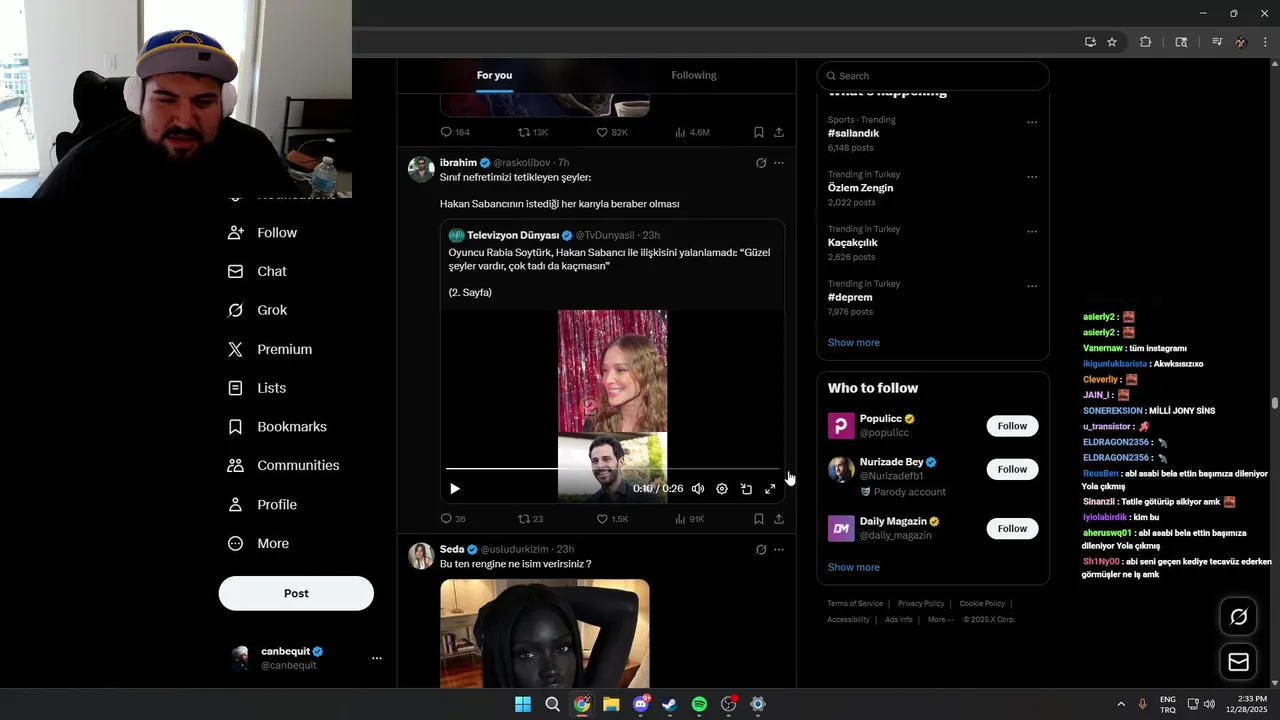Seek on the video progress bar

click(612, 468)
